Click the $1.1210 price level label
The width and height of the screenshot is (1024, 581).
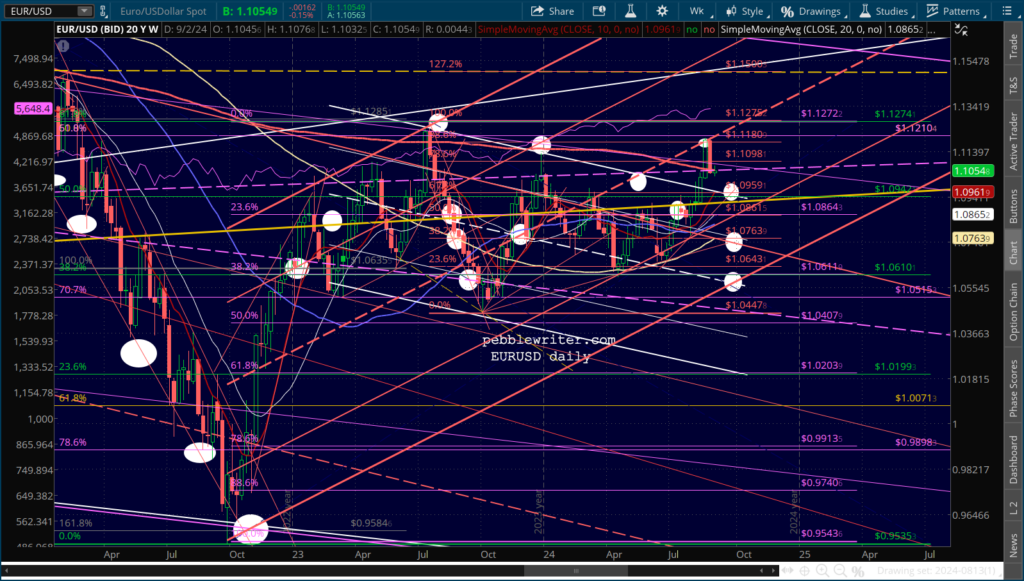pos(916,128)
